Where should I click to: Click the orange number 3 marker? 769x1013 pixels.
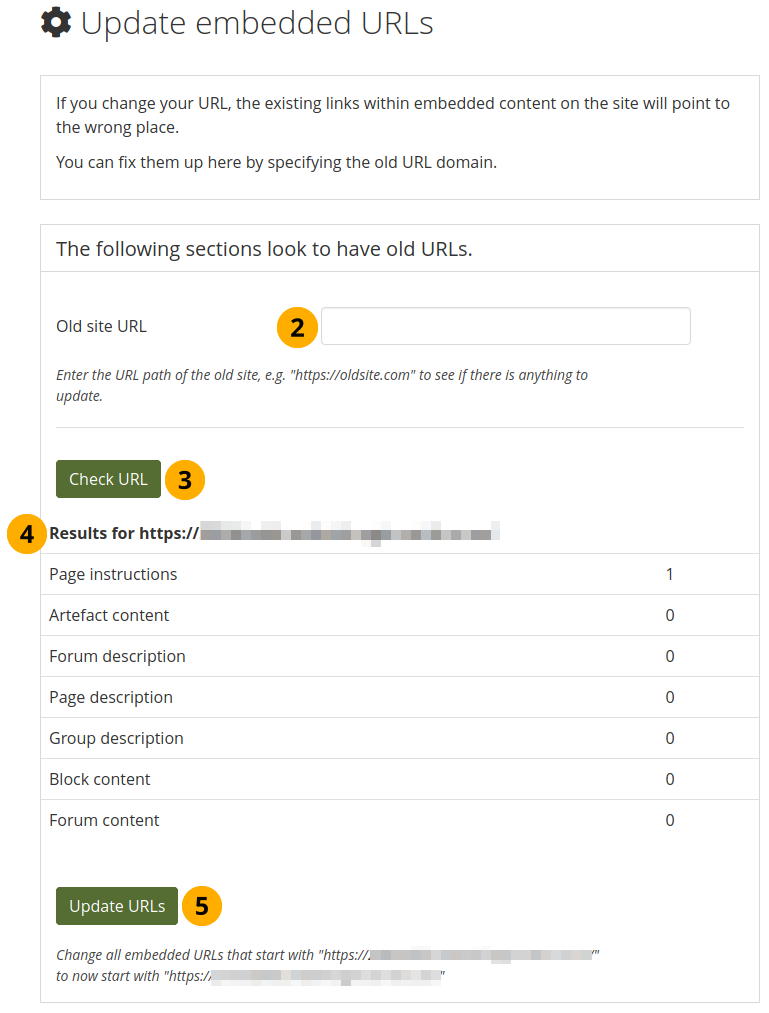pyautogui.click(x=184, y=480)
